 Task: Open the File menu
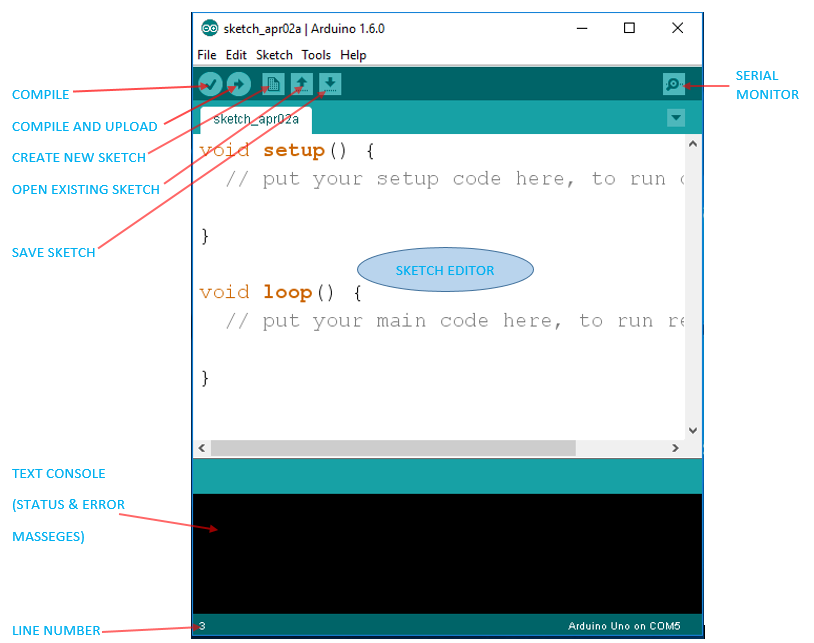pos(206,55)
